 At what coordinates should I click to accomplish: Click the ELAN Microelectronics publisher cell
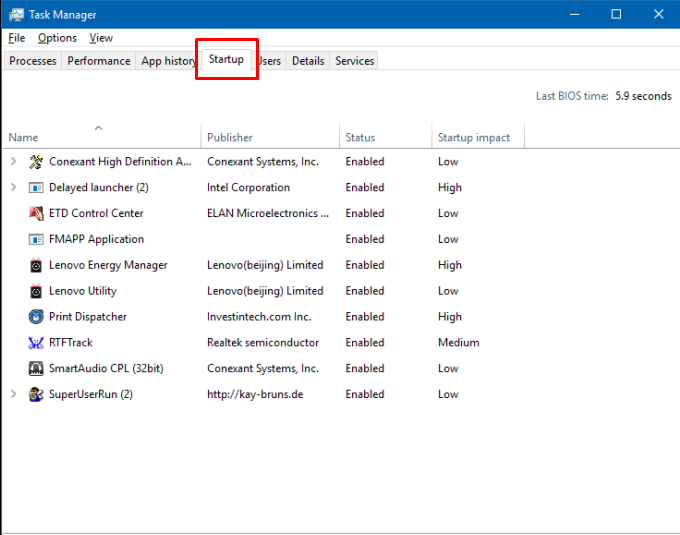(268, 213)
